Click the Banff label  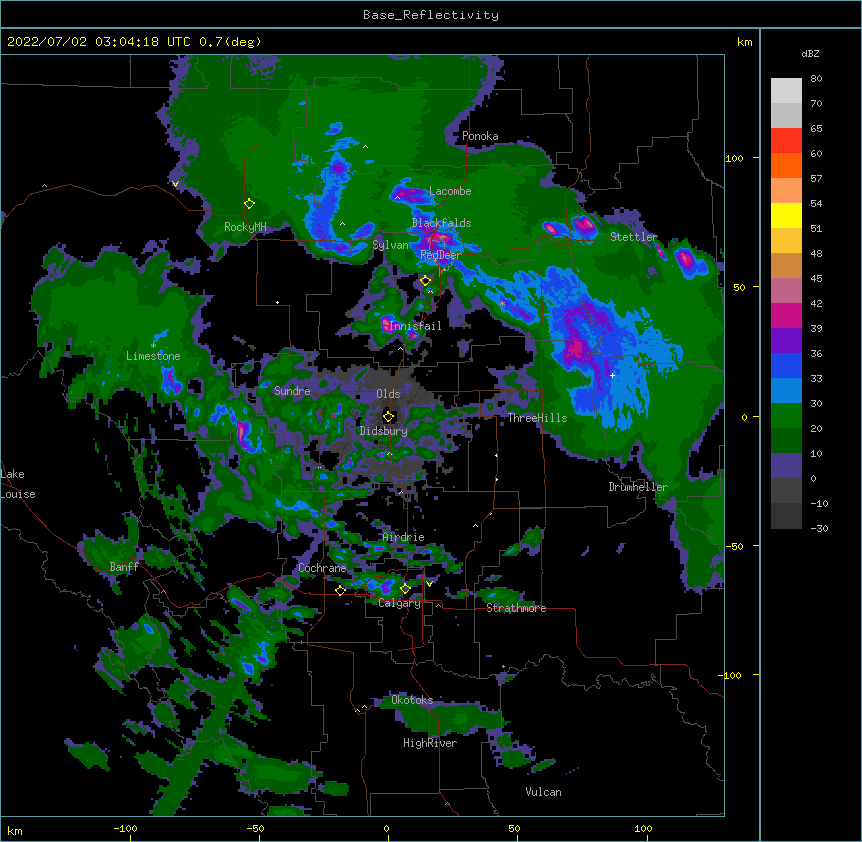124,567
